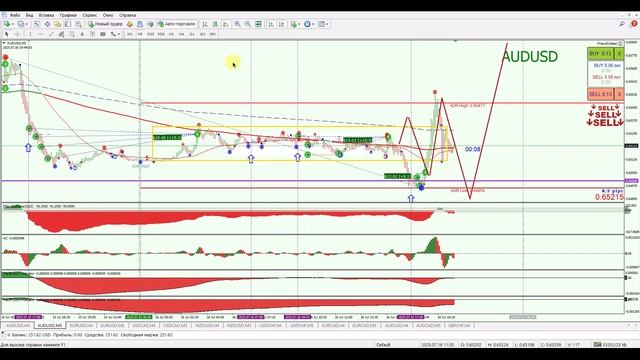Switch to the EURCAD,M5 chart tab

pyautogui.click(x=364, y=325)
